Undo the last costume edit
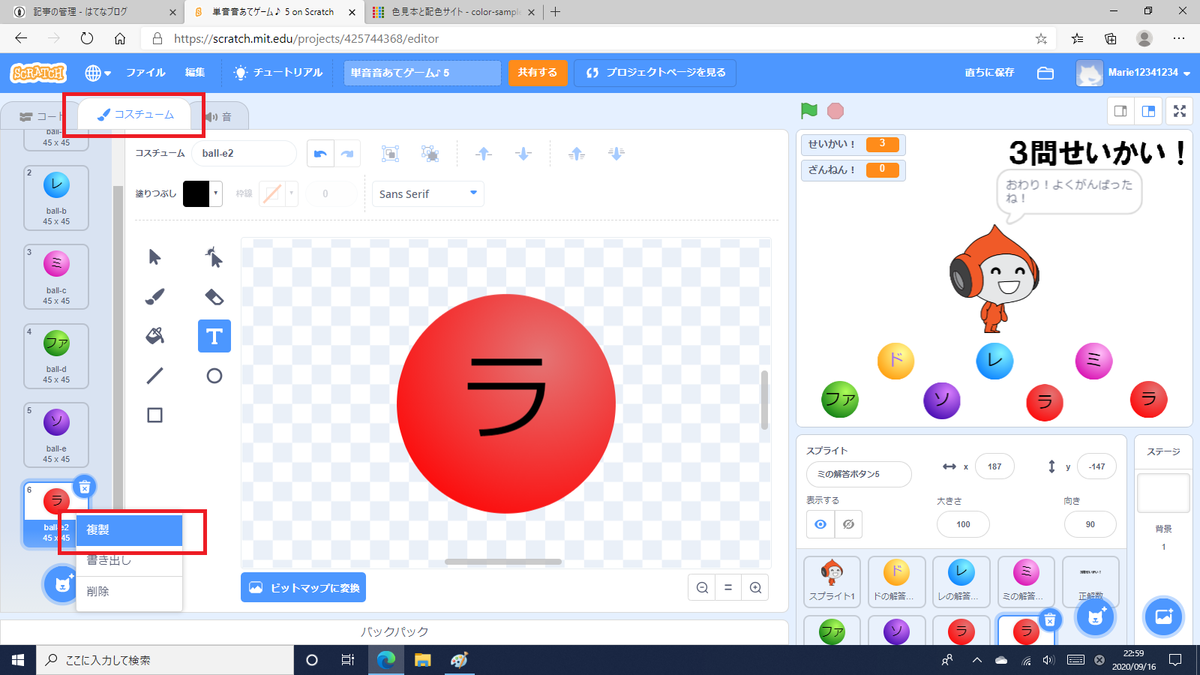Screen dimensions: 1200x675 click(321, 154)
